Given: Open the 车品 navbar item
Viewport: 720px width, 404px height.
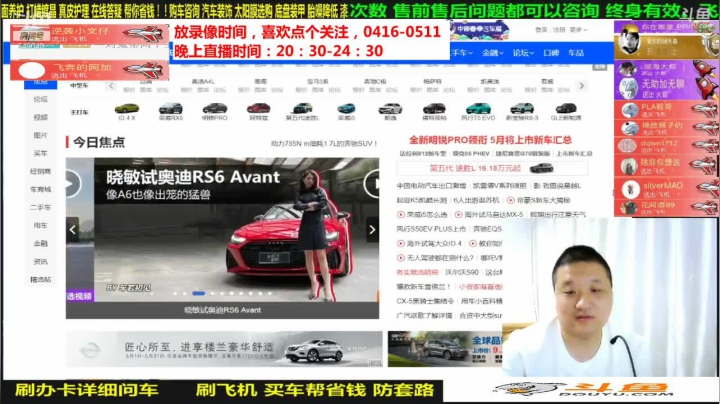Looking at the screenshot, I should (x=576, y=53).
